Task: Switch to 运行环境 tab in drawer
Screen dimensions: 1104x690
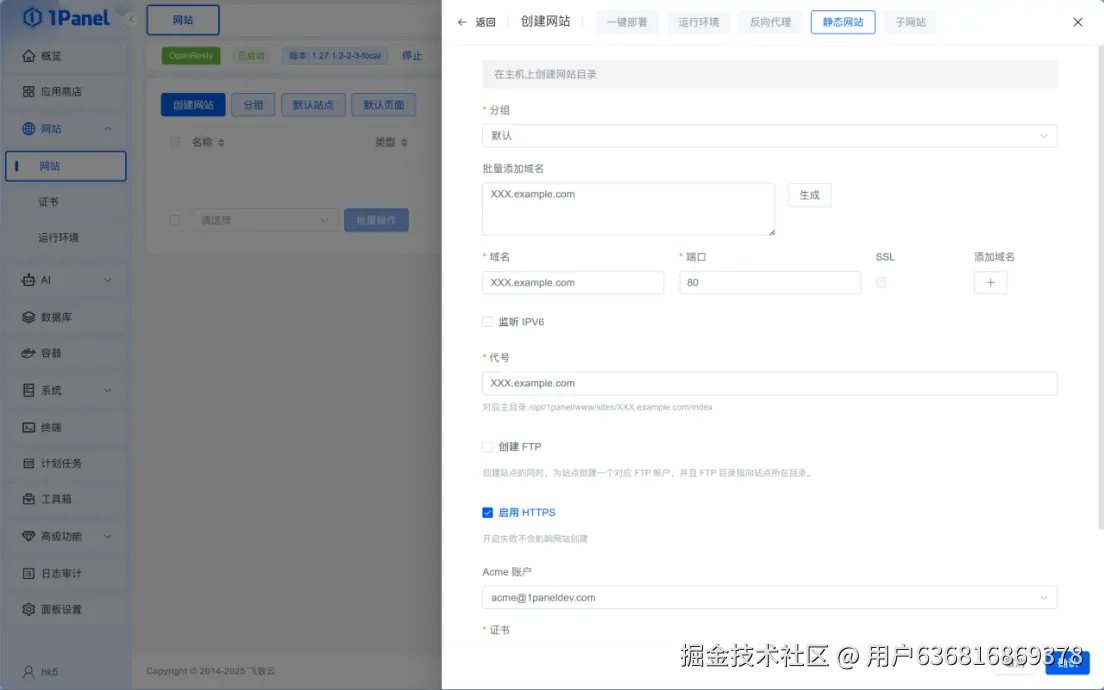Action: coord(698,23)
